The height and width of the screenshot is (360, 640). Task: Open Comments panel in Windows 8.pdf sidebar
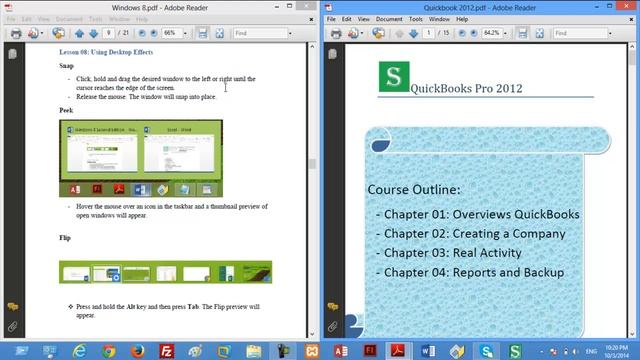point(13,307)
